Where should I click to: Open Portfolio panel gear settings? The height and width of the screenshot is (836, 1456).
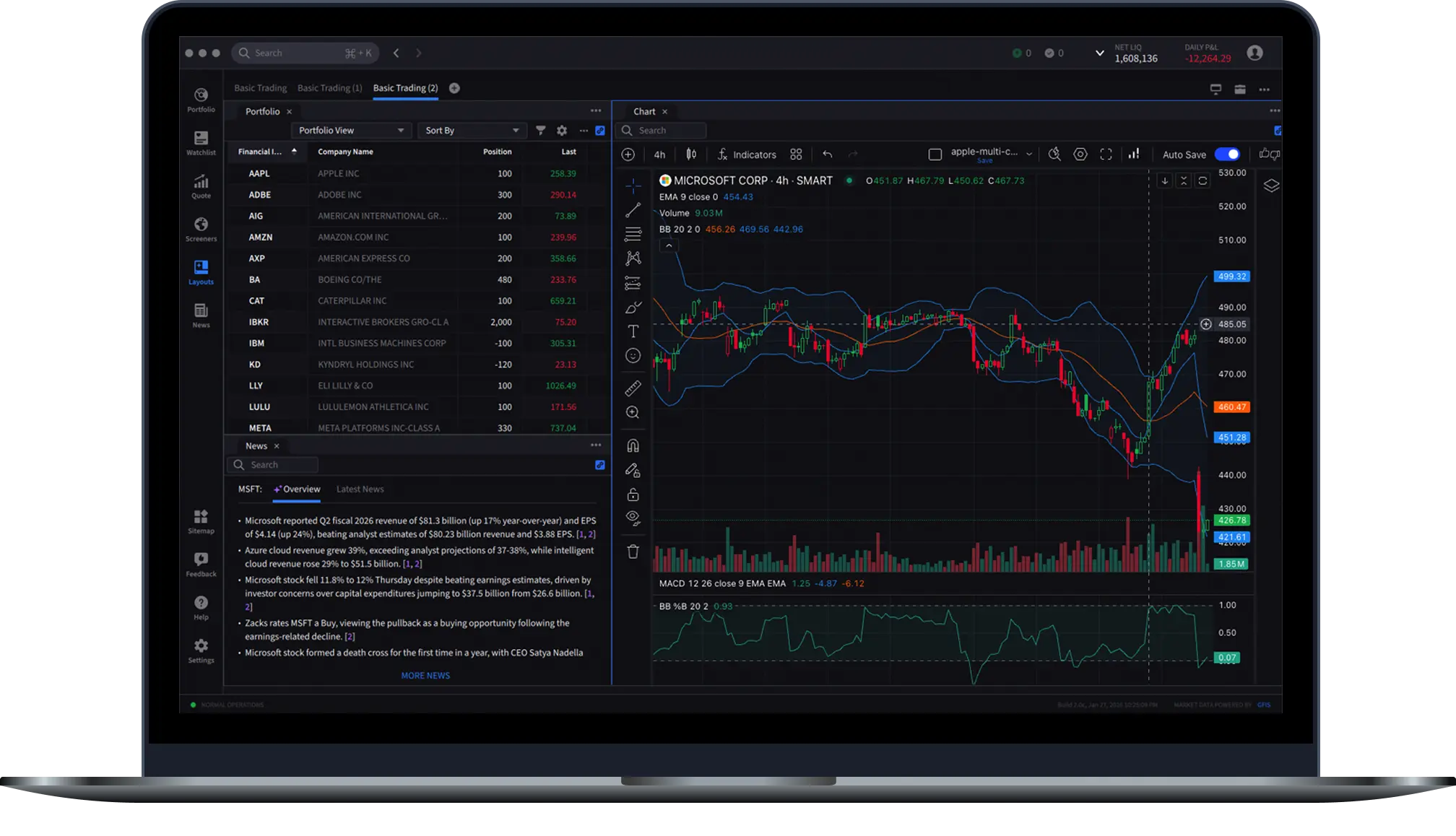(562, 131)
